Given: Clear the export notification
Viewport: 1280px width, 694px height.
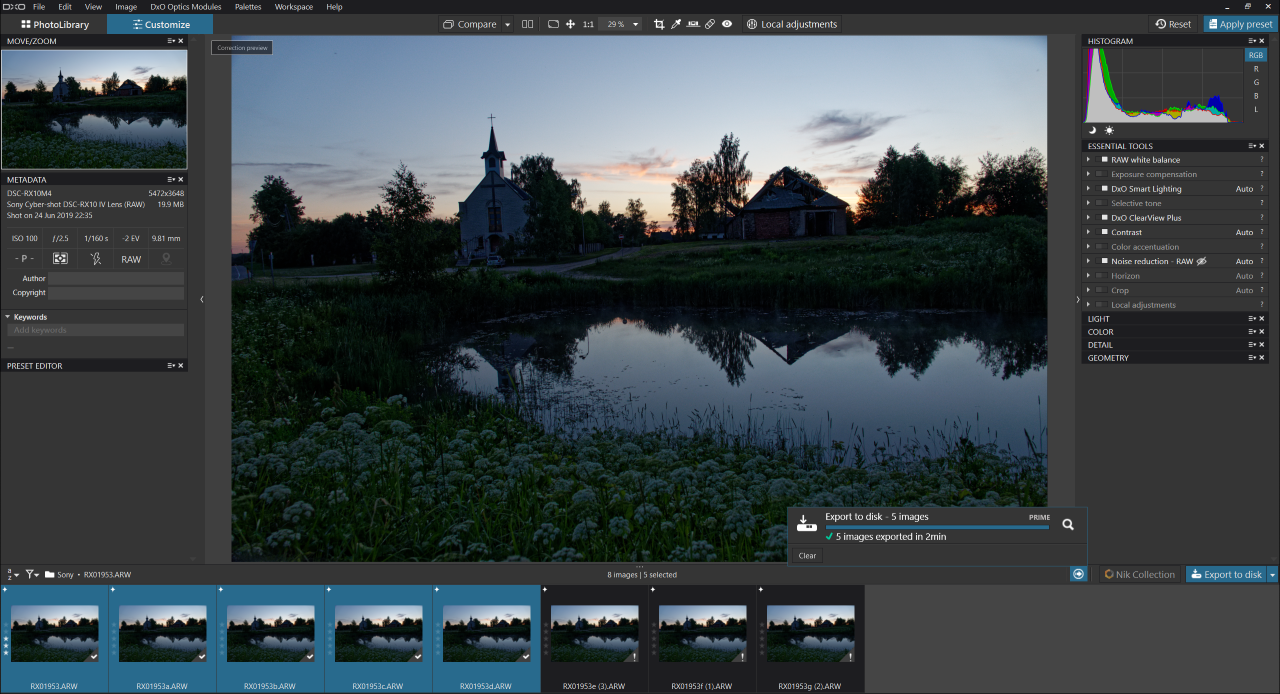Looking at the screenshot, I should 807,556.
